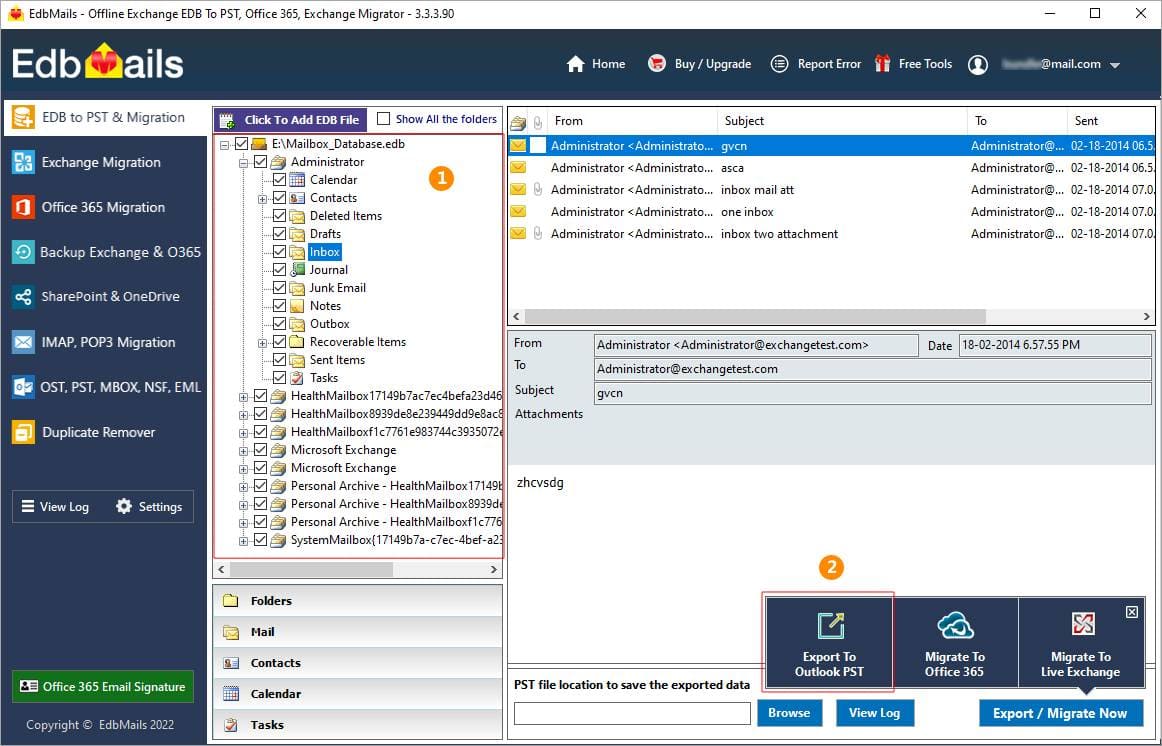Open Free Tools gift icon
The width and height of the screenshot is (1162, 746).
pyautogui.click(x=882, y=64)
